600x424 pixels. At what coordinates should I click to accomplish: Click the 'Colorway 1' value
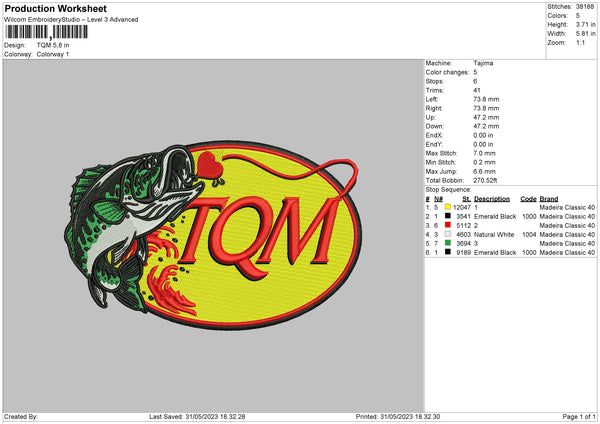click(x=53, y=54)
